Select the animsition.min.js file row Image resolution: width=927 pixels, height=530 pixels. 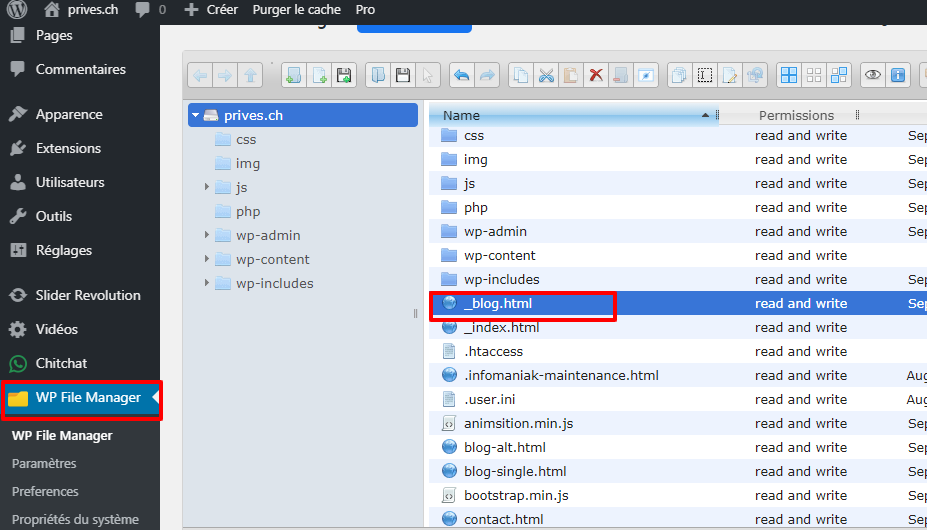(x=678, y=424)
